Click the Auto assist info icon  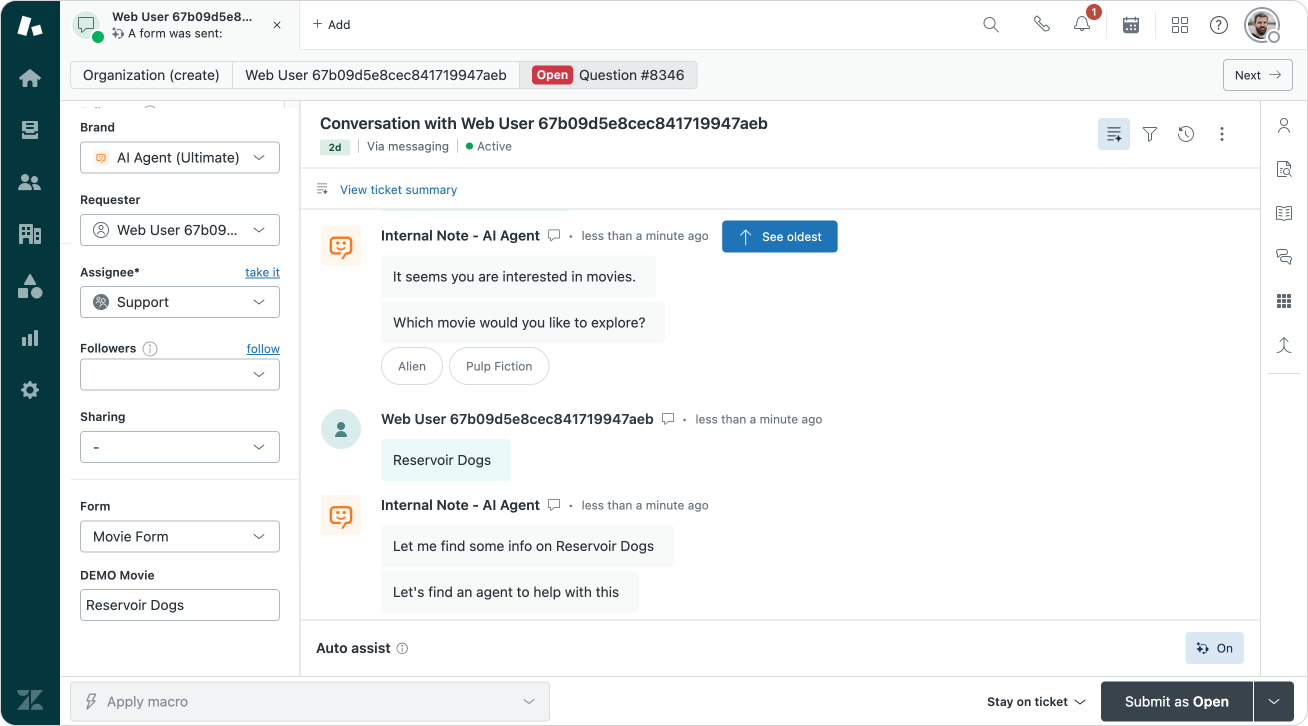[x=402, y=648]
